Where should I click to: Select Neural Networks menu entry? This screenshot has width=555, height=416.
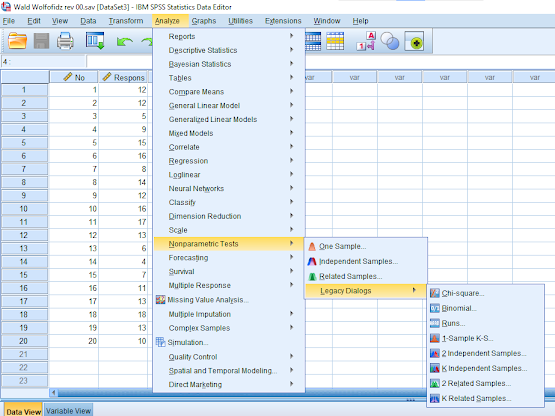pos(229,188)
